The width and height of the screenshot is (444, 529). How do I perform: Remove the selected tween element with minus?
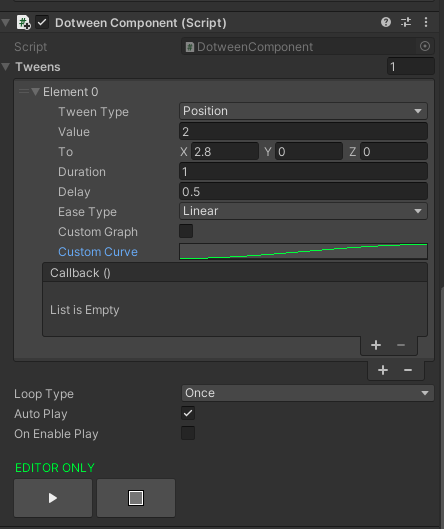point(408,370)
